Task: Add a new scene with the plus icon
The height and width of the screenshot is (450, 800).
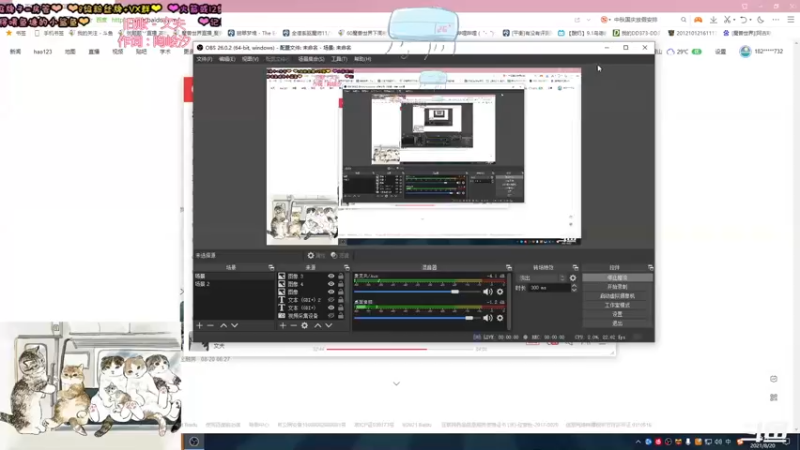Action: click(x=199, y=326)
